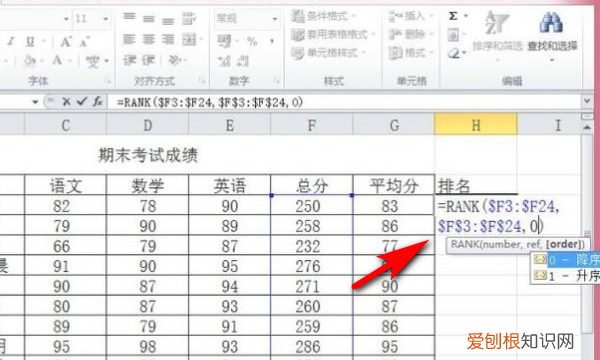Image resolution: width=600 pixels, height=360 pixels.
Task: Click RANK function tooltip
Action: [518, 244]
